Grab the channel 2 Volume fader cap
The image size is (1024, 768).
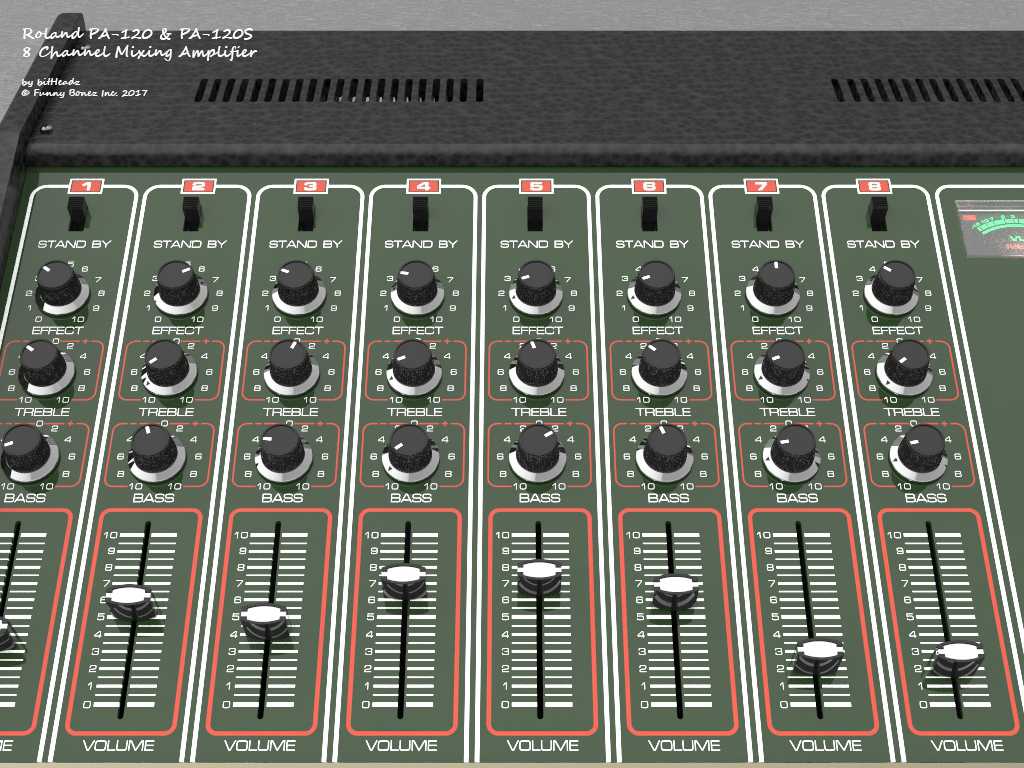[x=131, y=601]
